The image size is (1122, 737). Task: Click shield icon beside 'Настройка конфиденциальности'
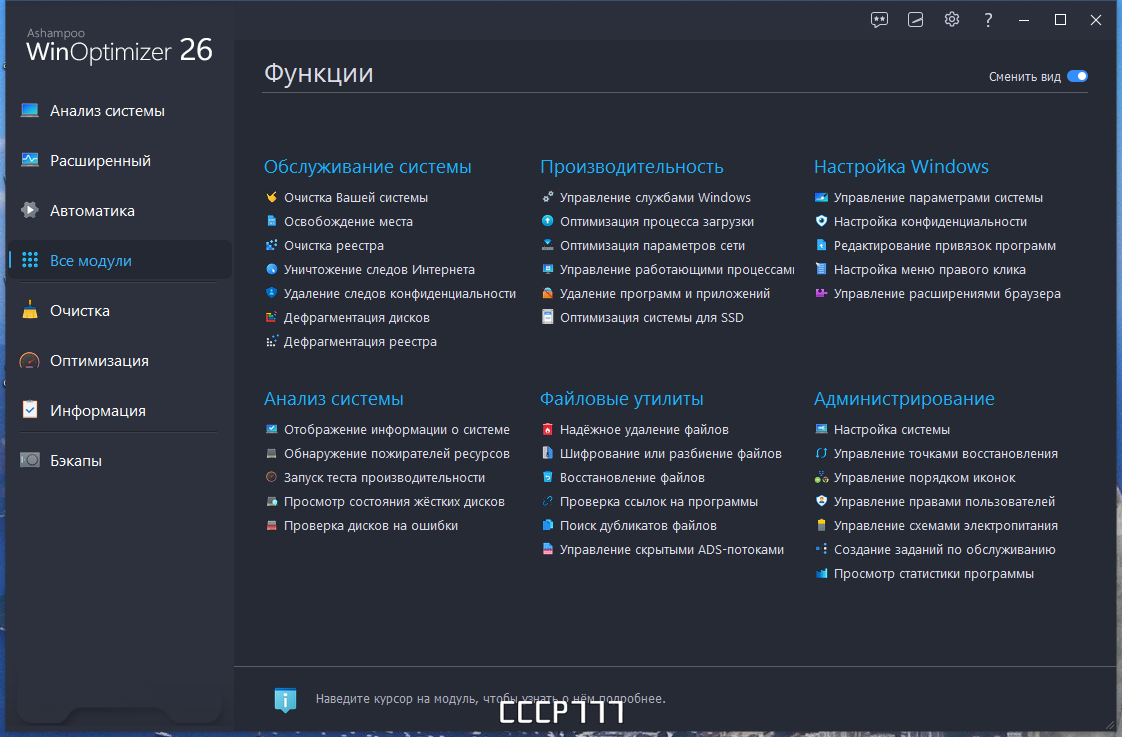821,222
